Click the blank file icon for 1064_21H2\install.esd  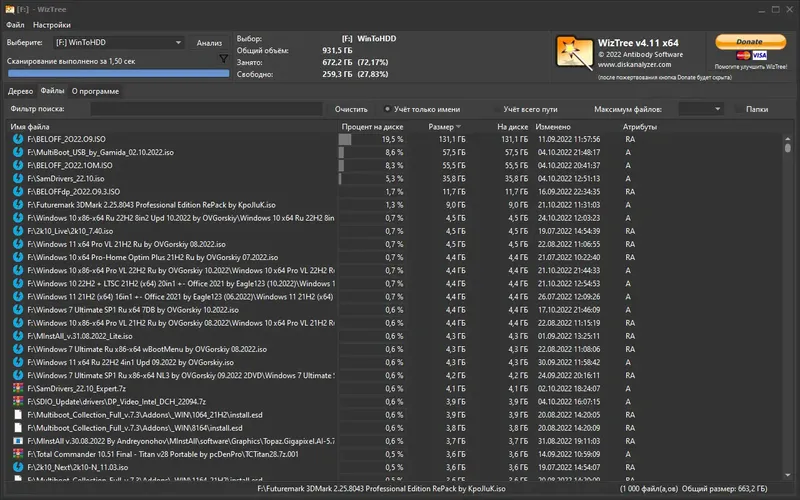18,415
